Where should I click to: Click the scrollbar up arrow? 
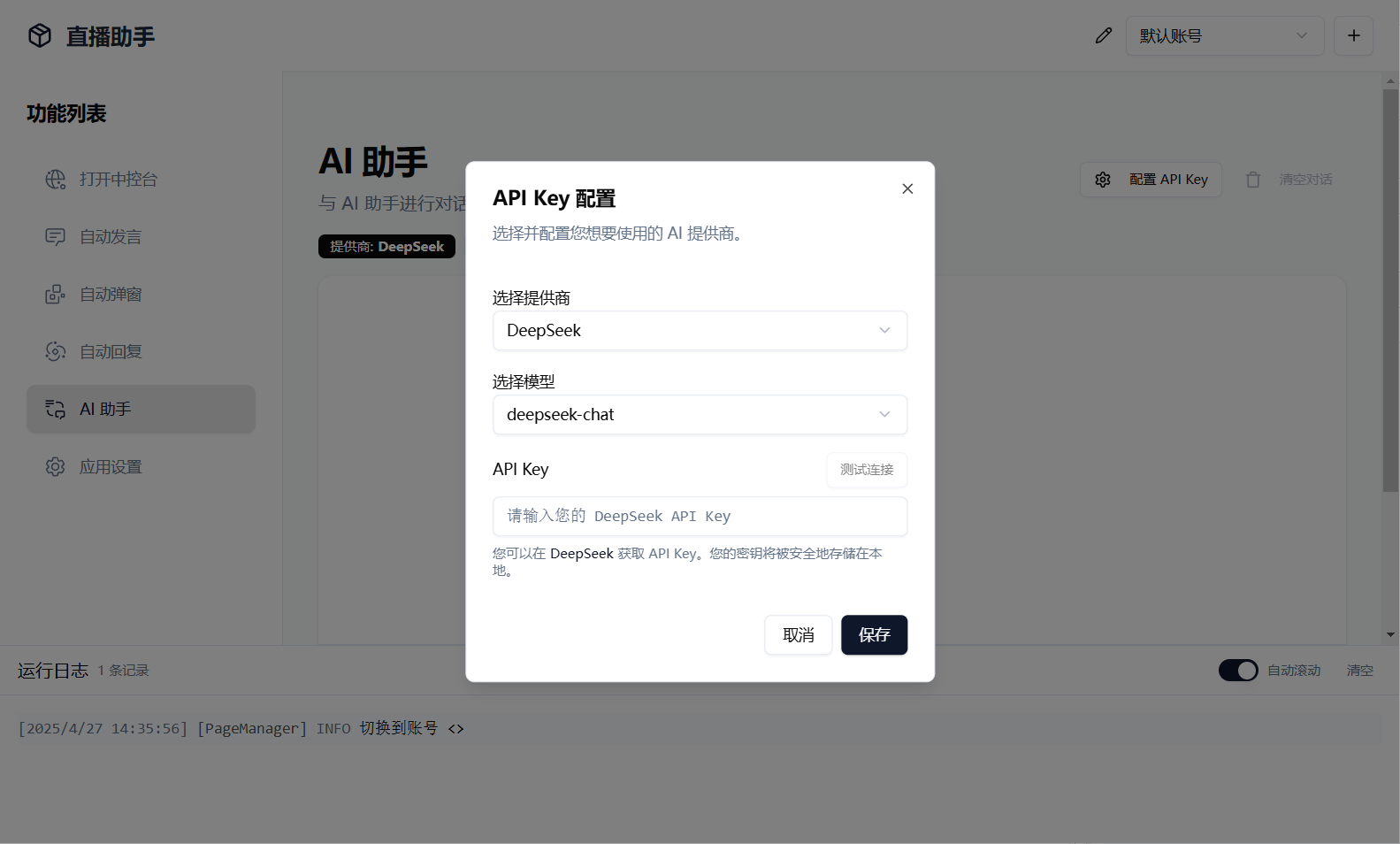1390,81
